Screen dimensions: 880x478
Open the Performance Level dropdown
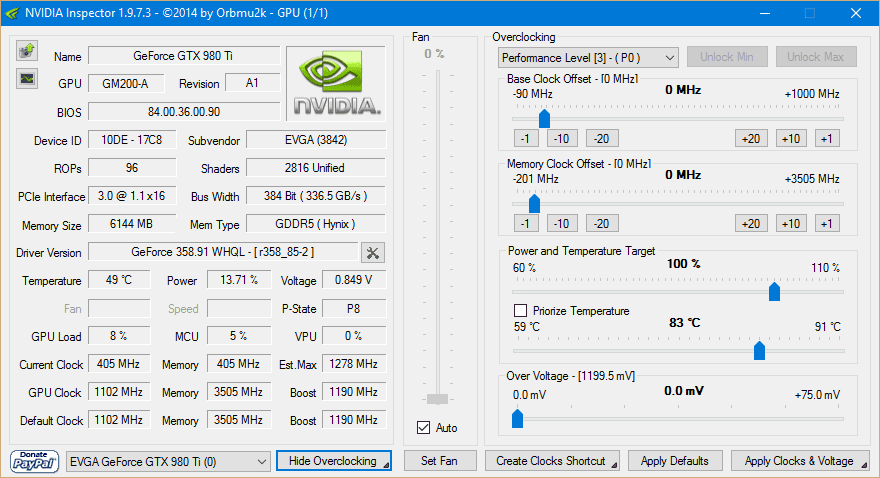[588, 58]
